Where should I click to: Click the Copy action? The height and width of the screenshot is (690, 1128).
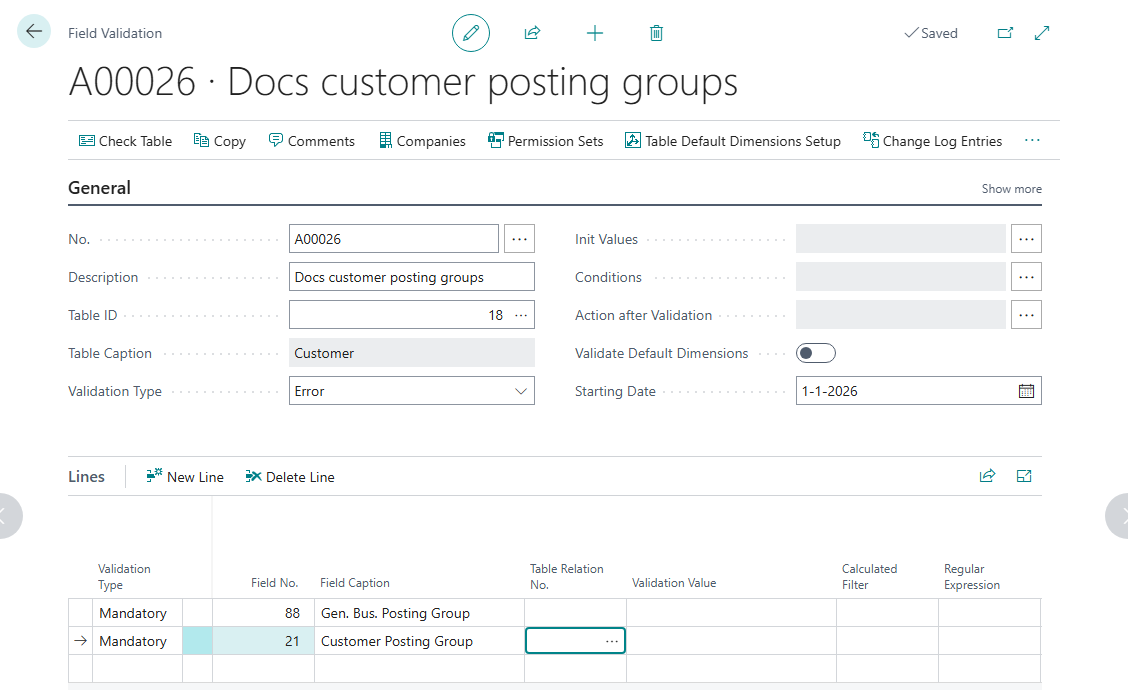[x=219, y=141]
